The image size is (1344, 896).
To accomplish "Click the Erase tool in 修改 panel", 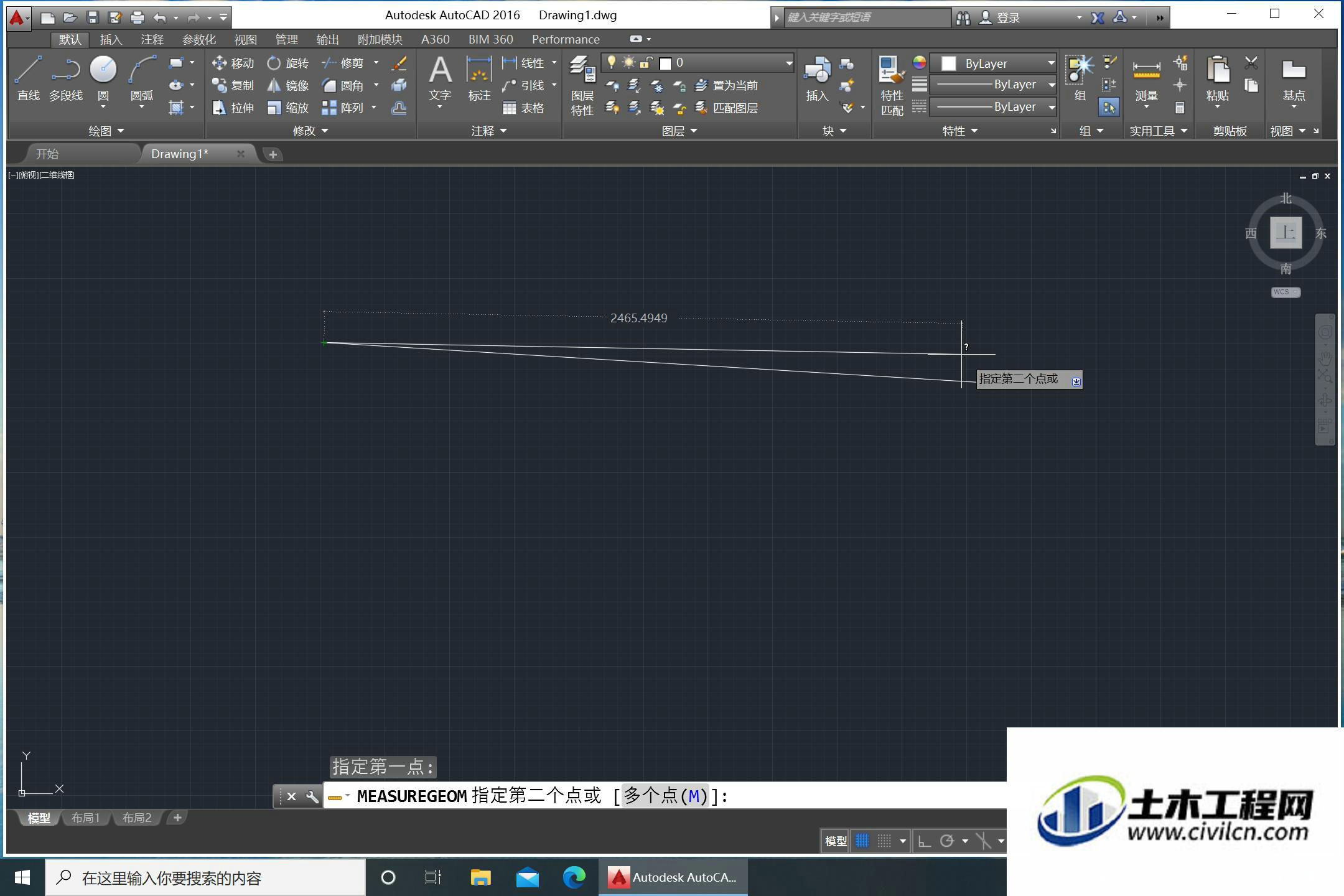I will (399, 63).
